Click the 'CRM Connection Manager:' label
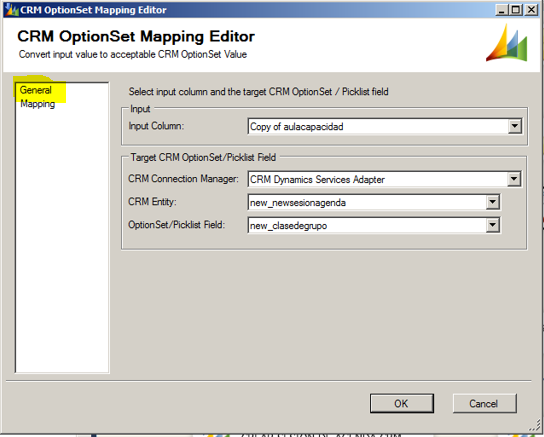 (183, 179)
